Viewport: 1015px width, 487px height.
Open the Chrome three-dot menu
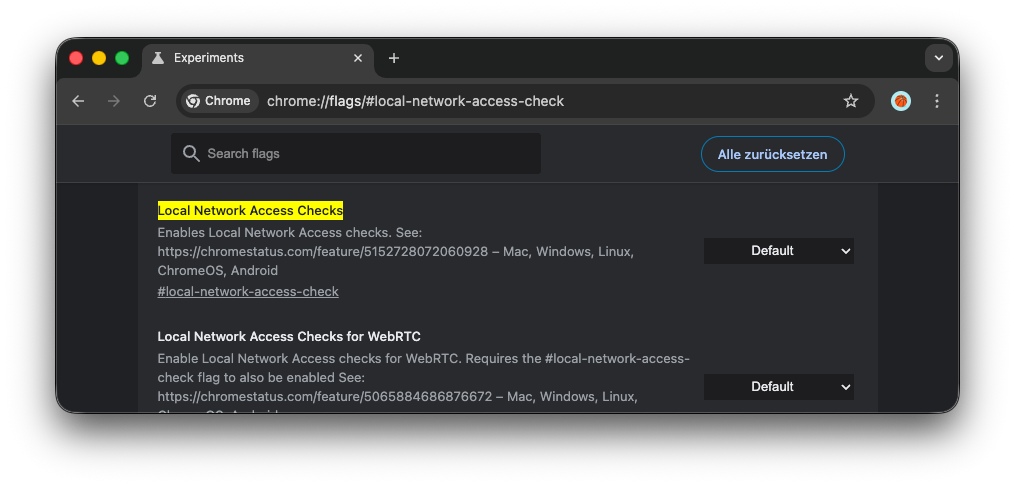[937, 101]
